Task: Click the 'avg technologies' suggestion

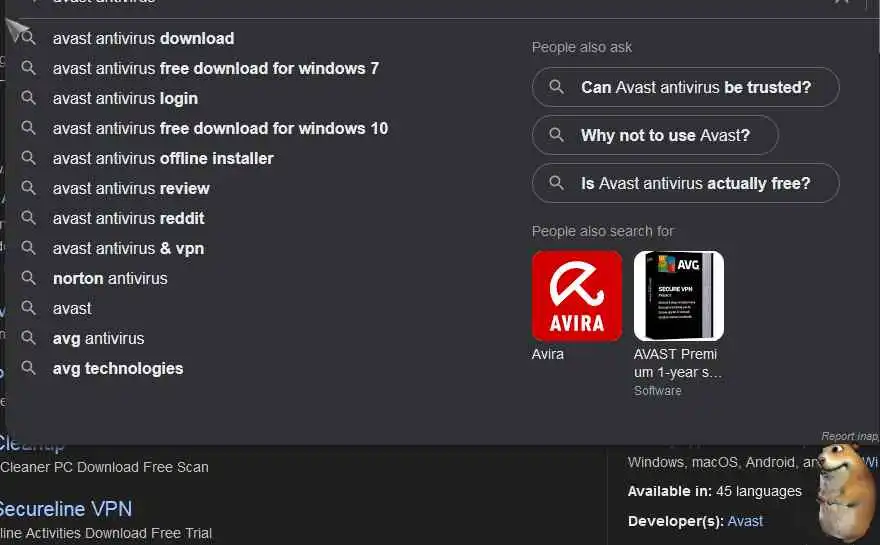Action: click(118, 369)
